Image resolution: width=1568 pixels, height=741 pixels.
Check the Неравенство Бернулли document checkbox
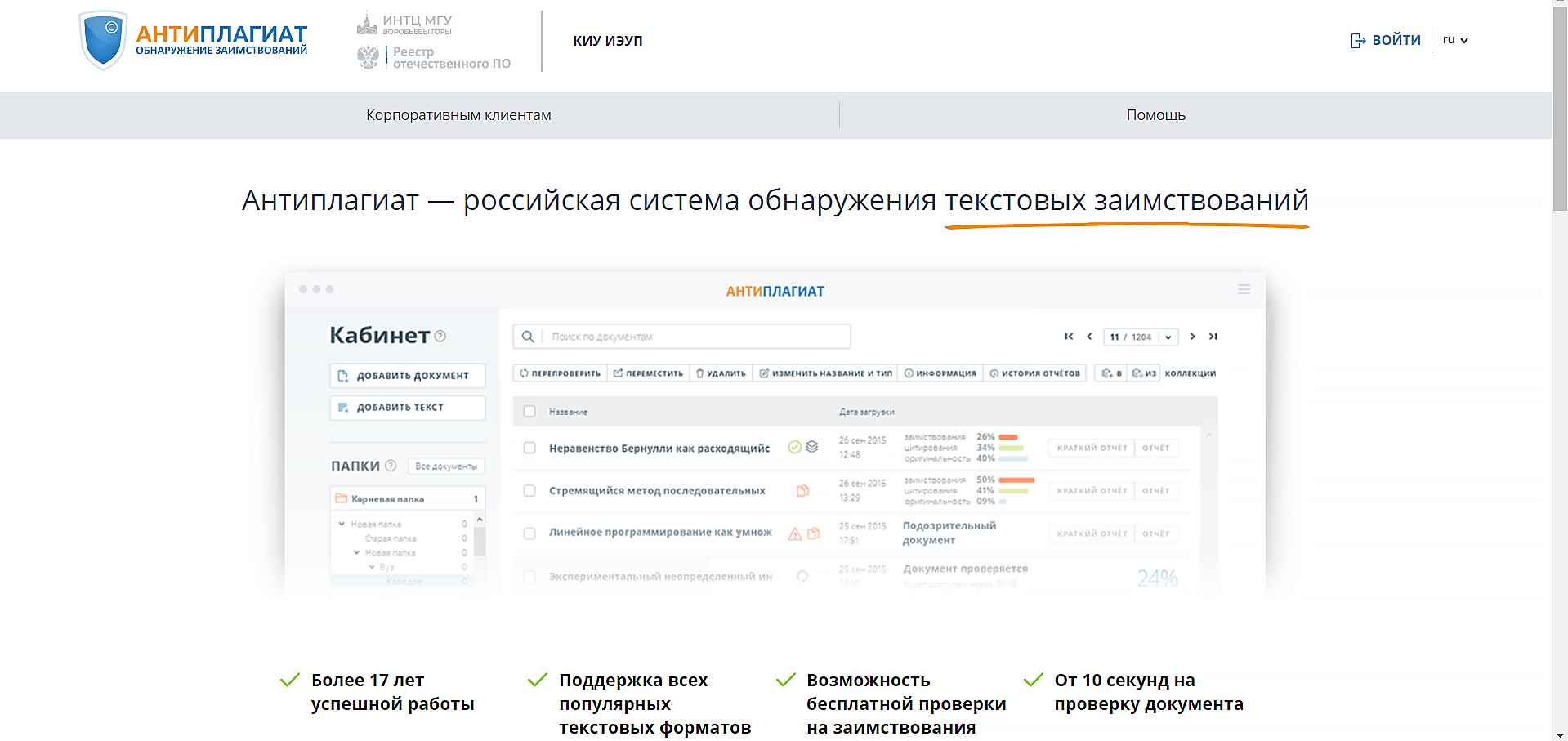pos(529,448)
